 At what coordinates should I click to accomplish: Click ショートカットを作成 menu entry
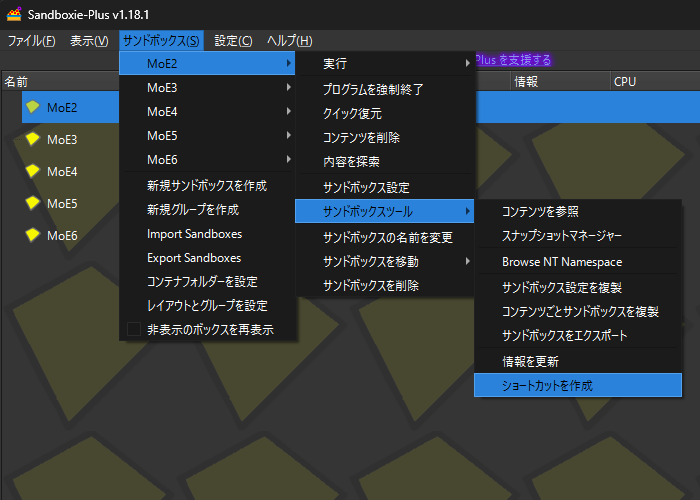pyautogui.click(x=578, y=385)
